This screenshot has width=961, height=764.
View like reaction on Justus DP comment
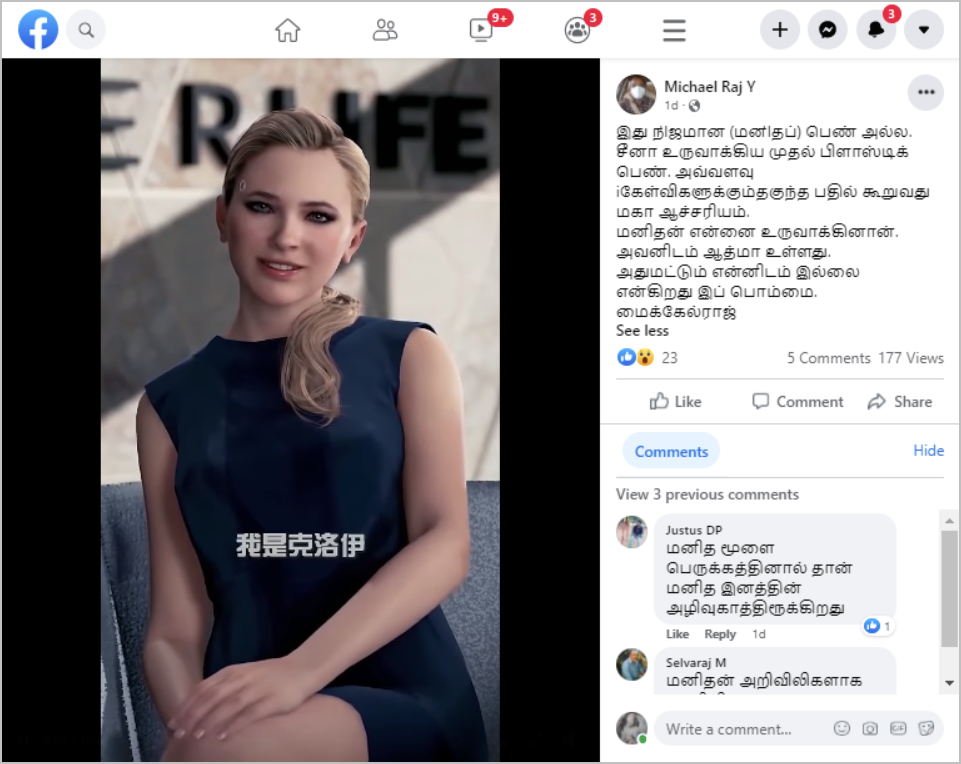877,626
